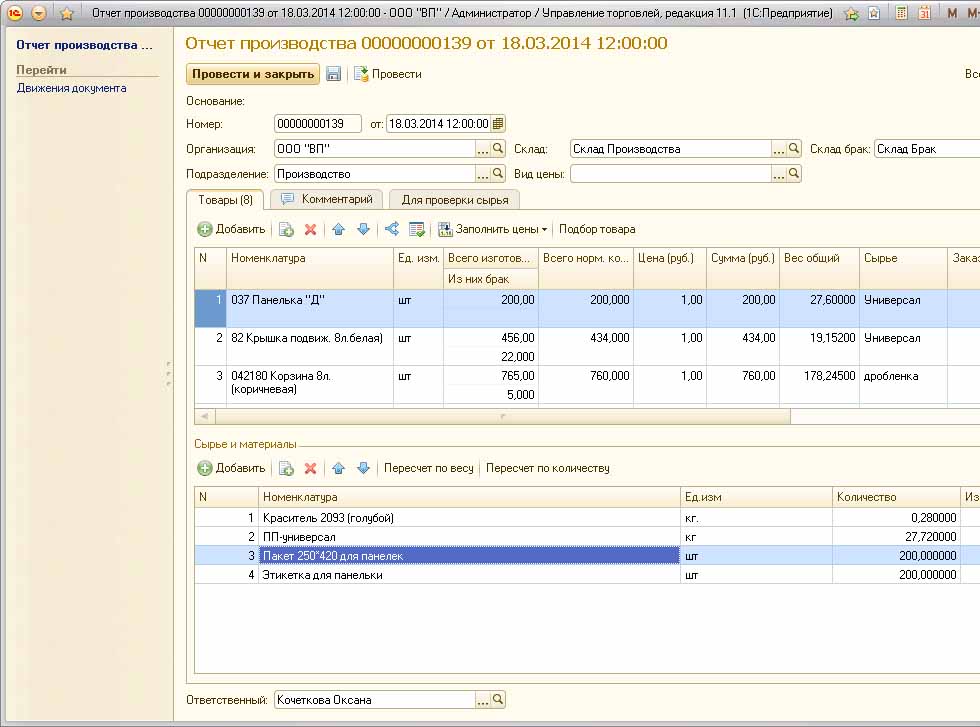Select row Краситель 2093 (голубой)
Screen dimensions: 980x727
point(587,518)
